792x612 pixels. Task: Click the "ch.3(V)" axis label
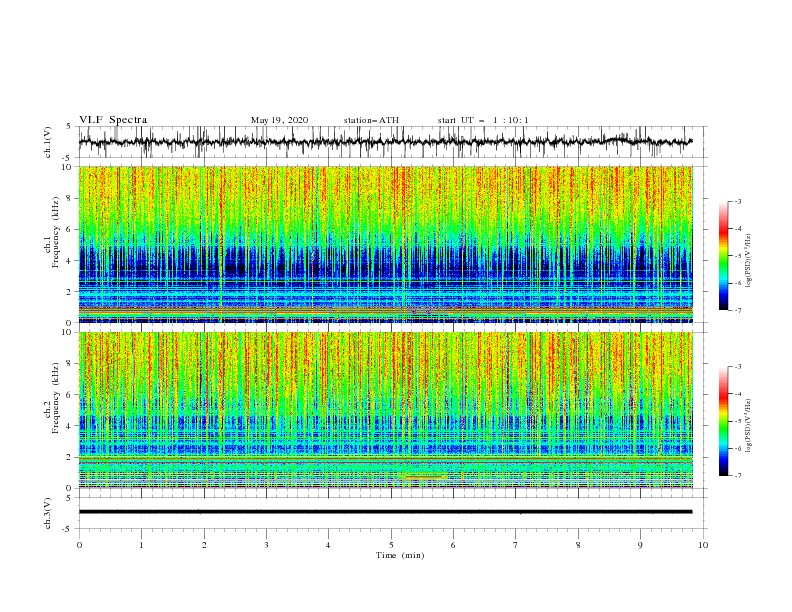[x=48, y=513]
